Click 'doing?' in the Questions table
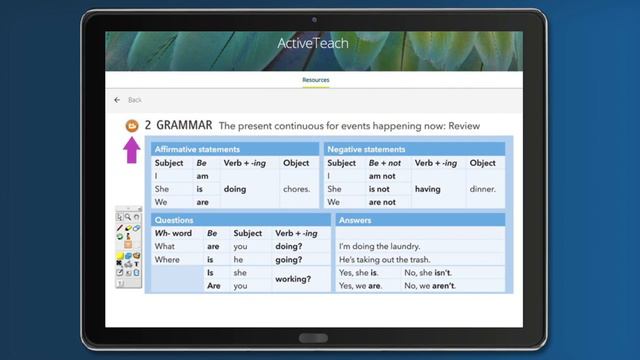Image resolution: width=640 pixels, height=360 pixels. [x=289, y=246]
